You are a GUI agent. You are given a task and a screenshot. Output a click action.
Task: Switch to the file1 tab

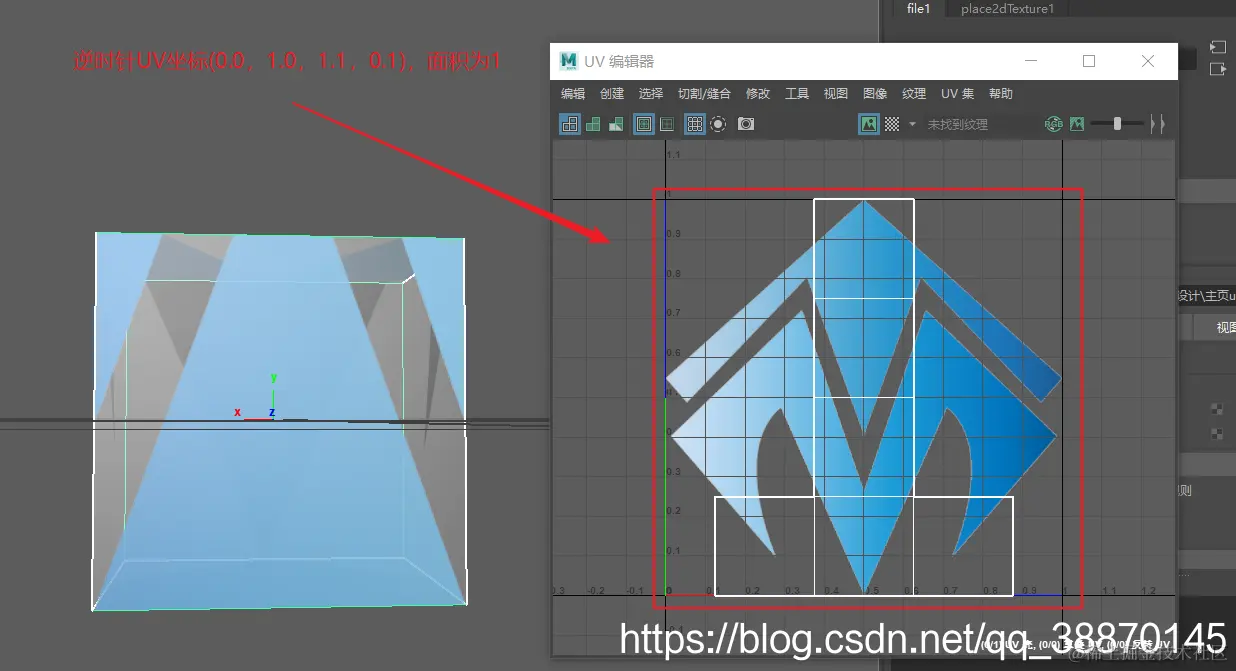[918, 8]
